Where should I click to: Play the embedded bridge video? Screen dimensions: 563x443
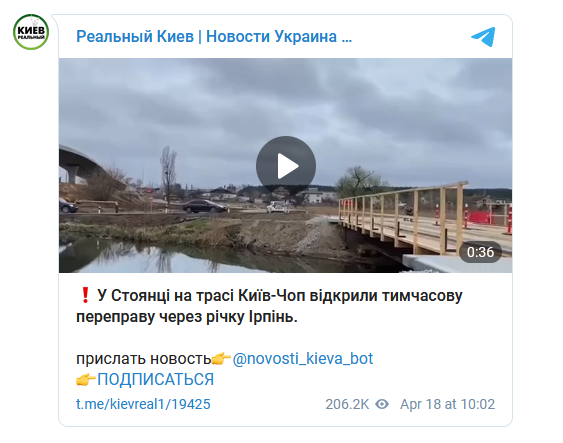click(286, 166)
